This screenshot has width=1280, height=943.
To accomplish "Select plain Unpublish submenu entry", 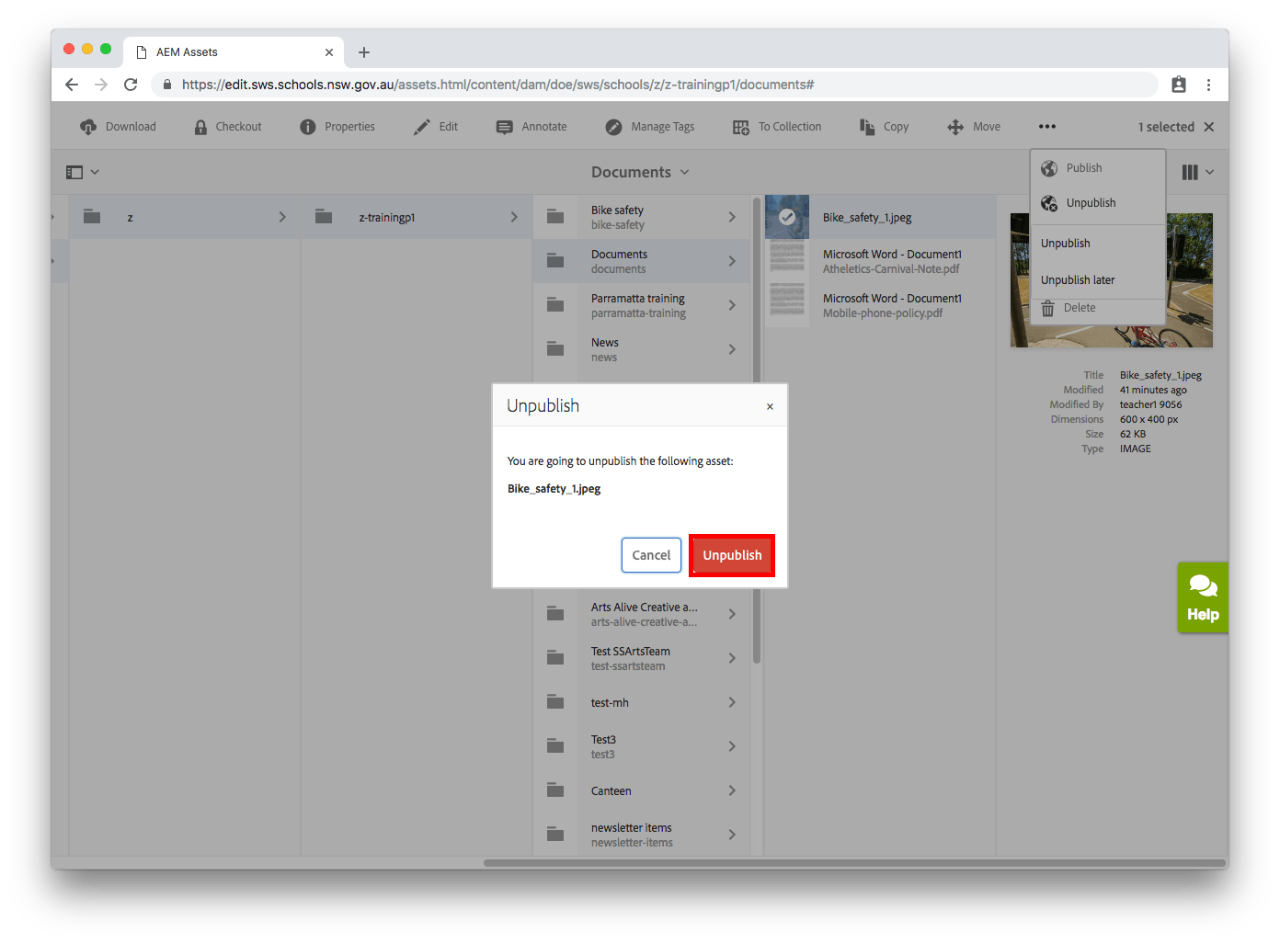I will coord(1065,243).
